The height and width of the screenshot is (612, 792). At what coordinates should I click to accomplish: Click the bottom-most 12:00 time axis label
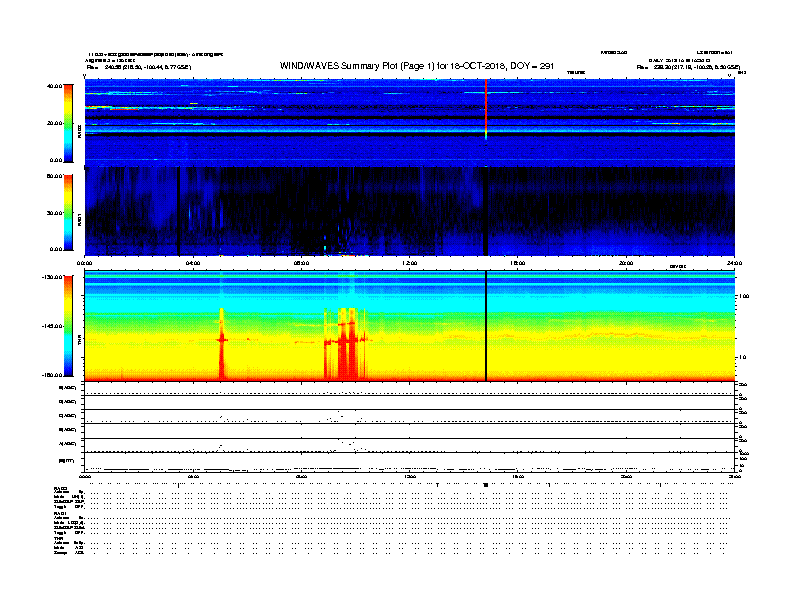click(x=410, y=477)
